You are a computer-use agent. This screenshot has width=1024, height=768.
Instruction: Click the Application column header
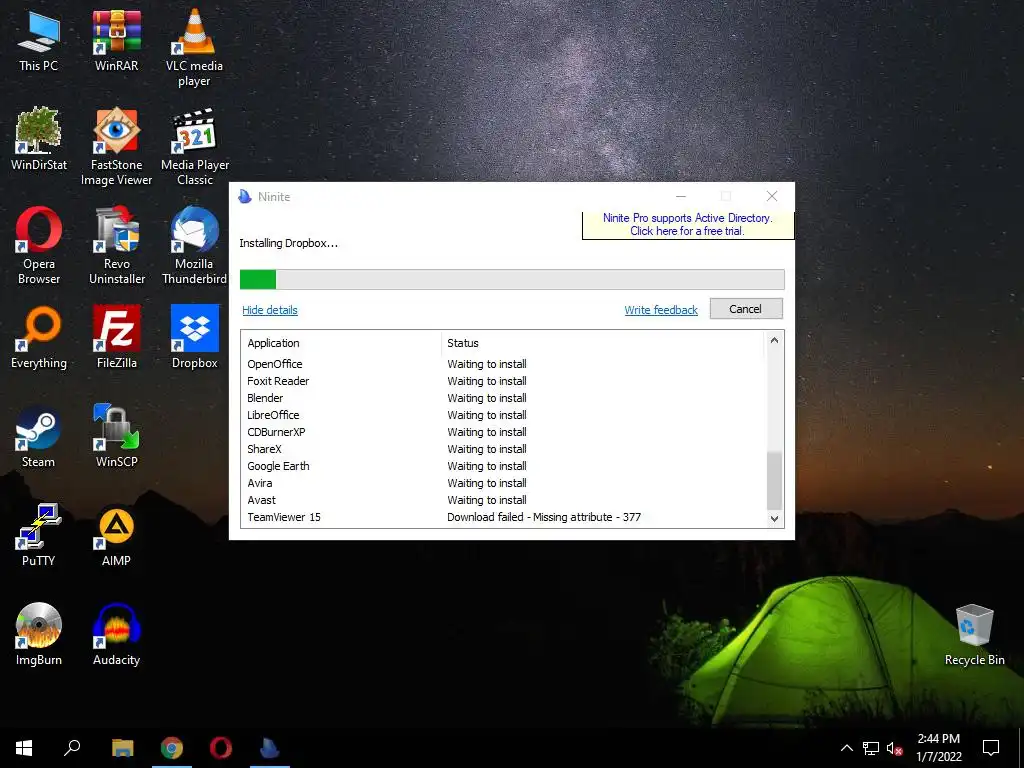click(341, 343)
